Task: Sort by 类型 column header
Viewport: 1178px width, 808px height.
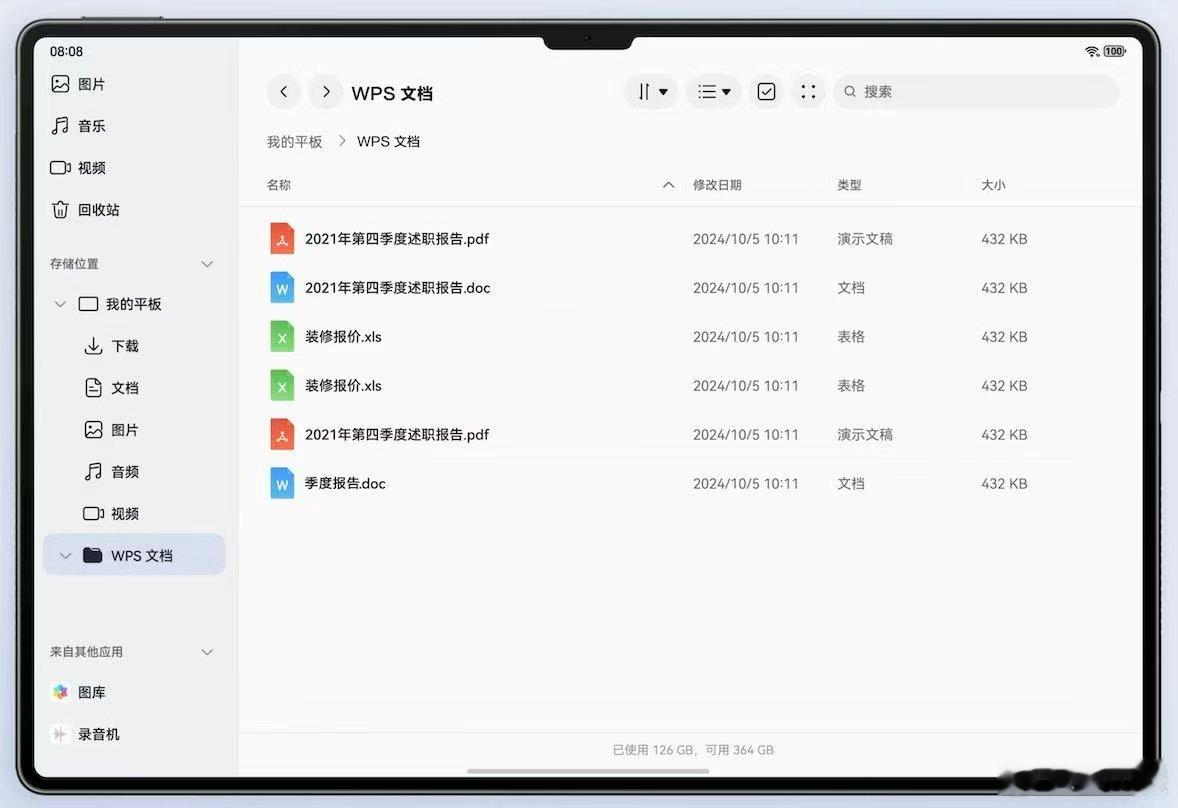Action: click(x=849, y=185)
